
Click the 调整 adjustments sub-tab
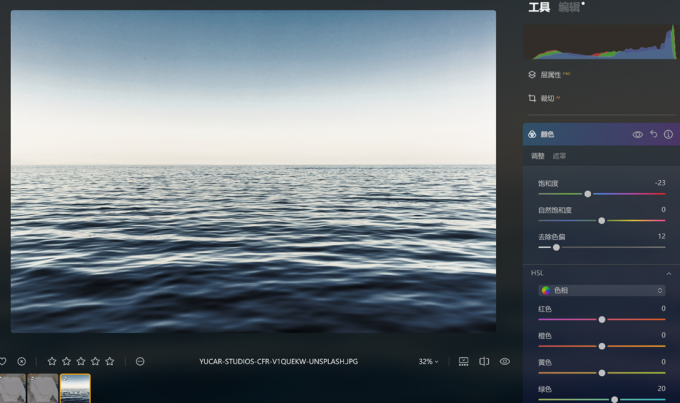[538, 156]
